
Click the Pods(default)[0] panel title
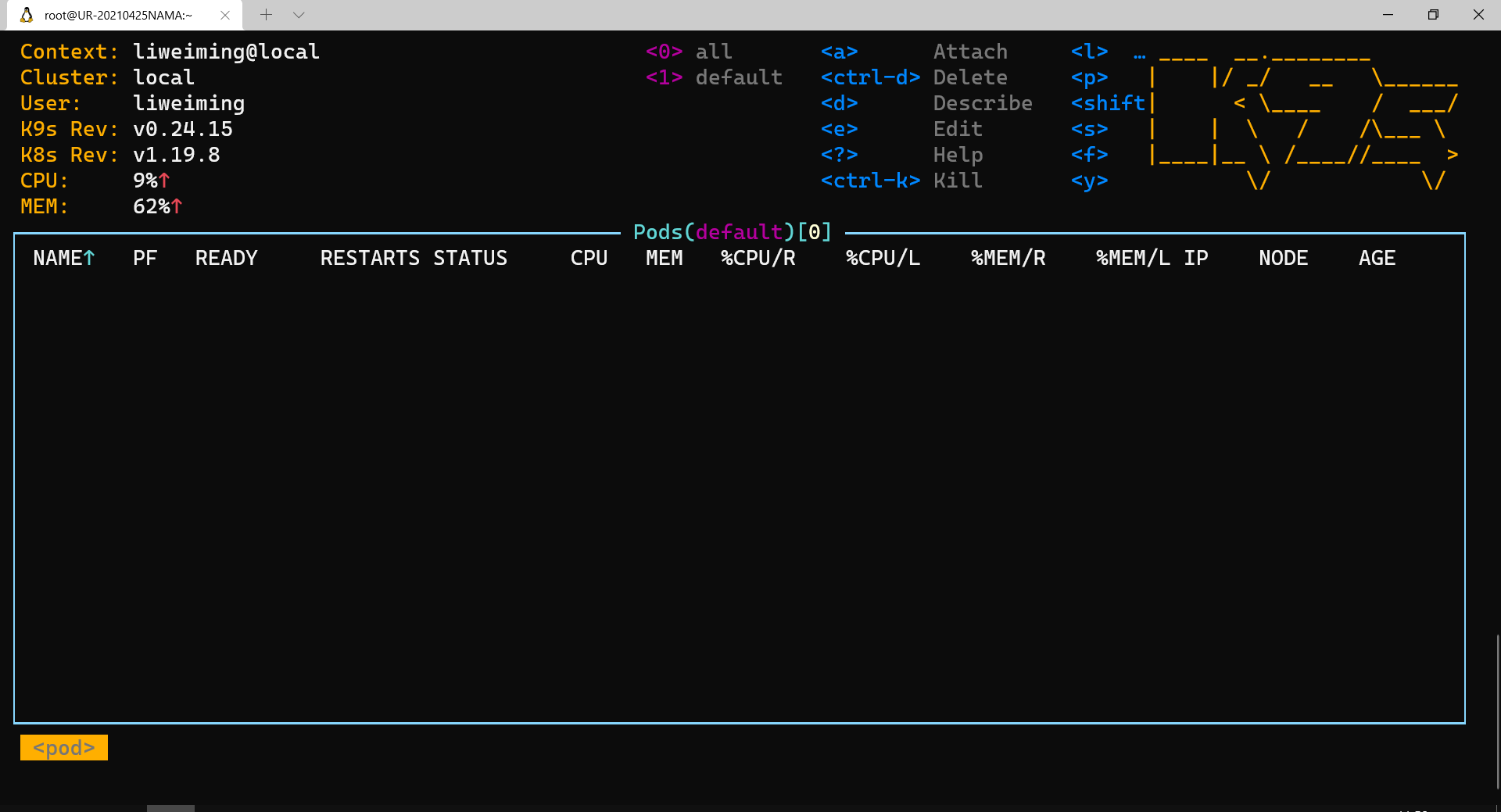coord(733,232)
